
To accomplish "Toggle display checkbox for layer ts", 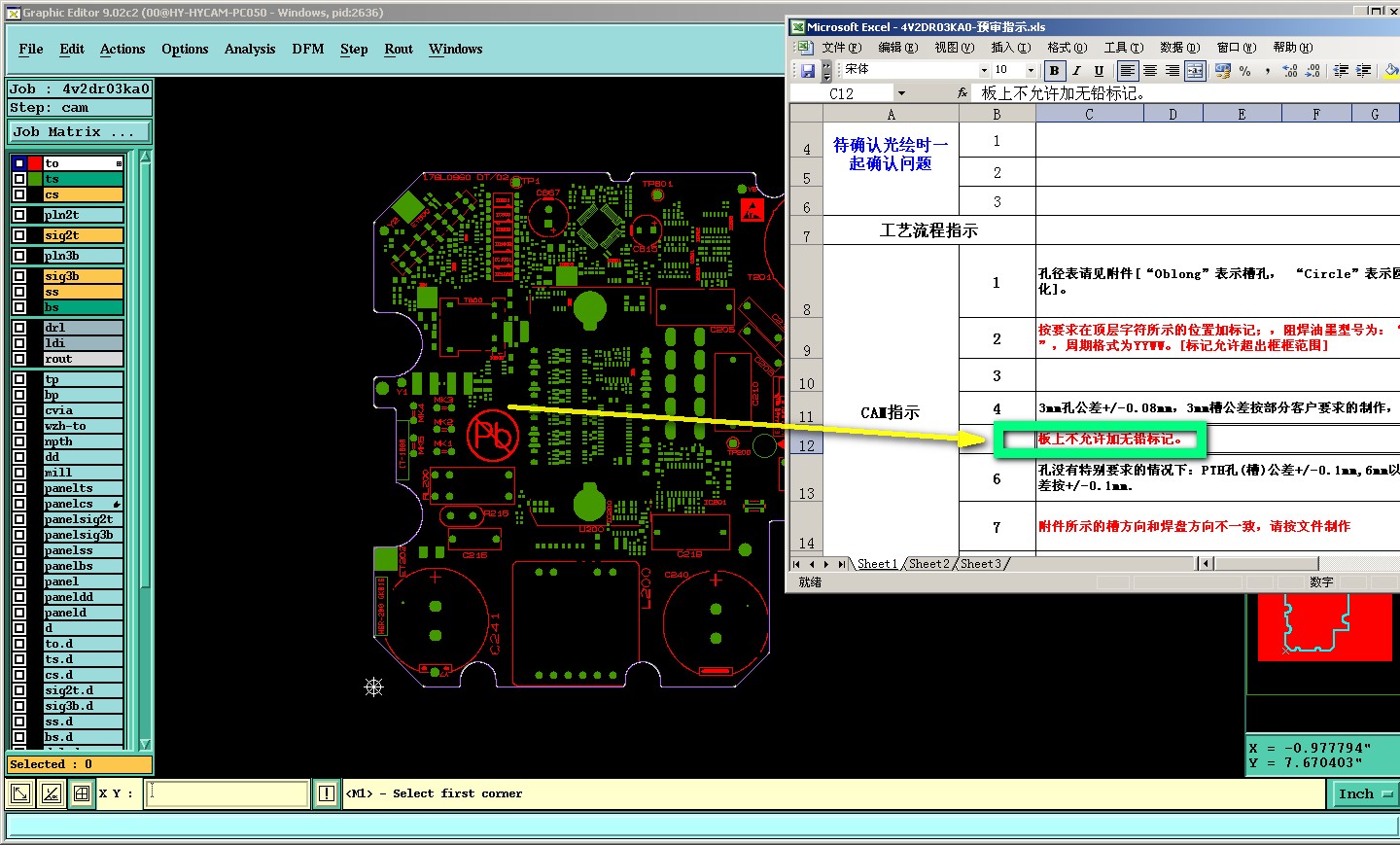I will click(x=19, y=179).
